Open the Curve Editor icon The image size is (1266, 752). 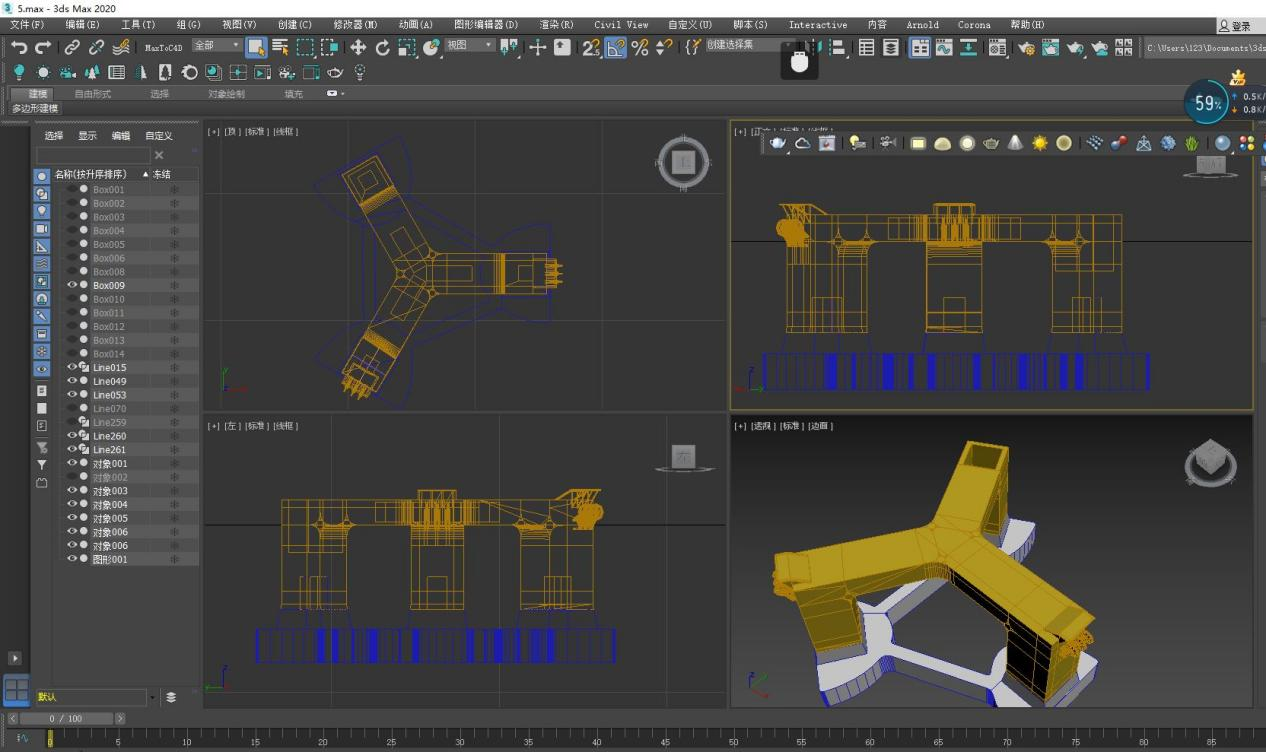[x=944, y=47]
